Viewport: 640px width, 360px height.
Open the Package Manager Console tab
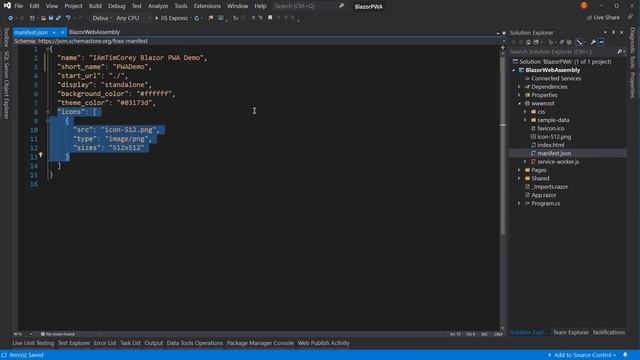[260, 343]
